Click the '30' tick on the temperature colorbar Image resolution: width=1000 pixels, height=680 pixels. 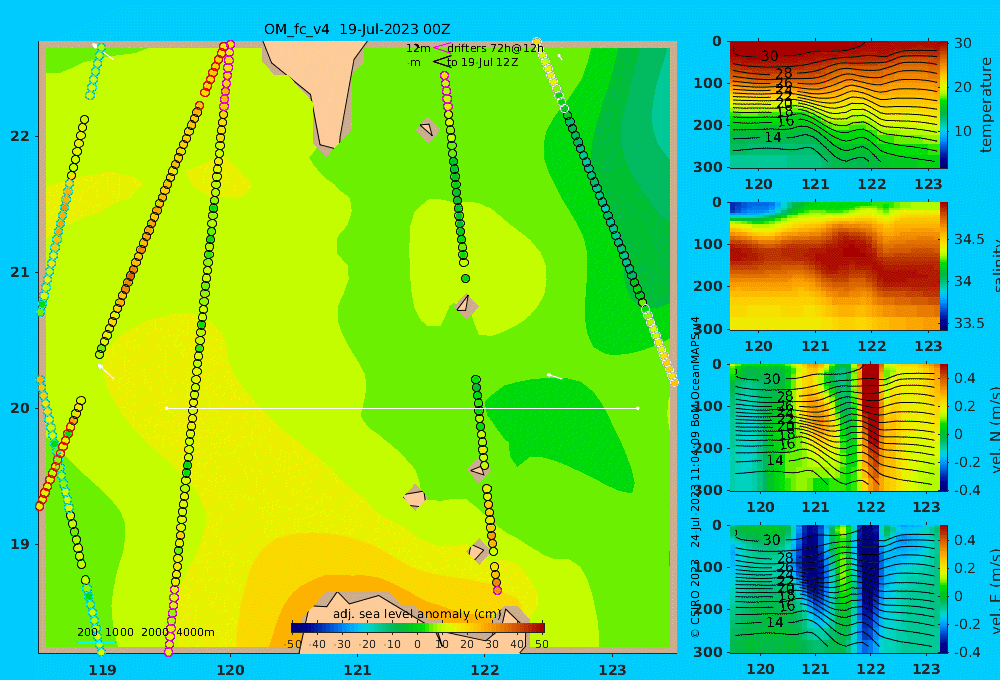pyautogui.click(x=963, y=43)
